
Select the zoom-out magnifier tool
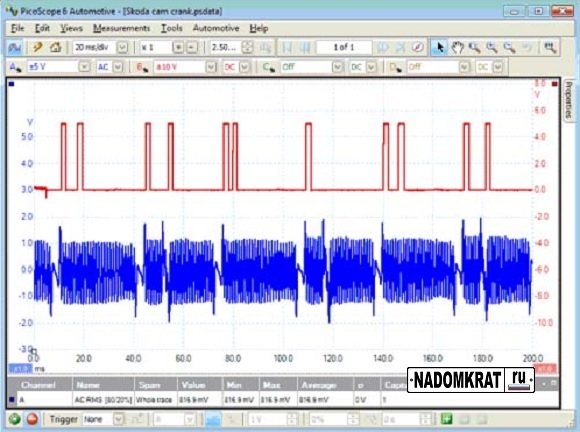coord(510,47)
